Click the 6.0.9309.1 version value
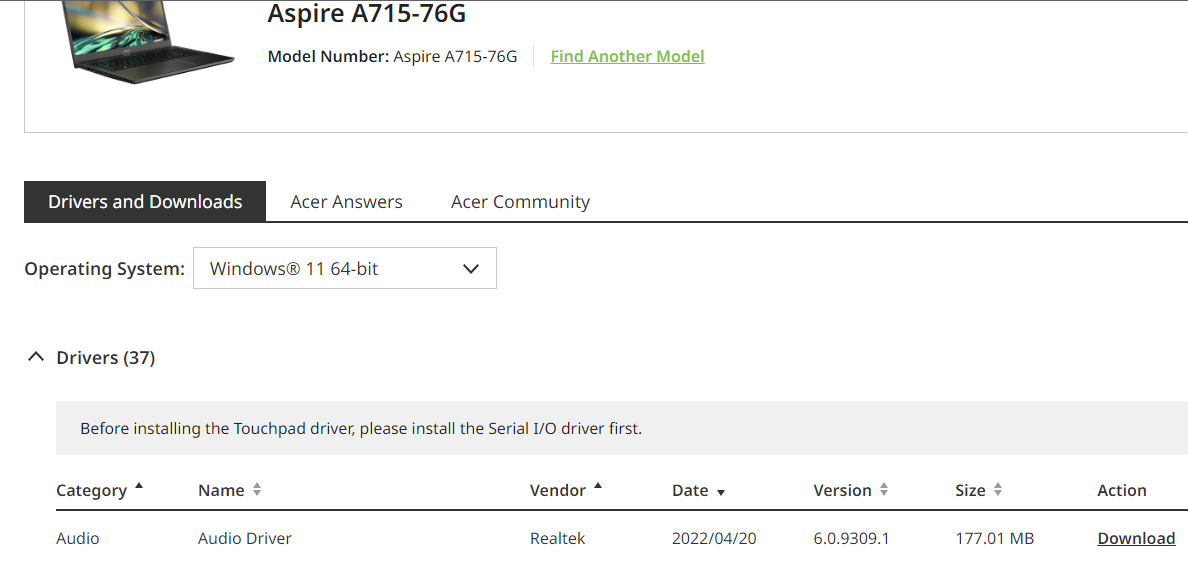 click(x=851, y=538)
